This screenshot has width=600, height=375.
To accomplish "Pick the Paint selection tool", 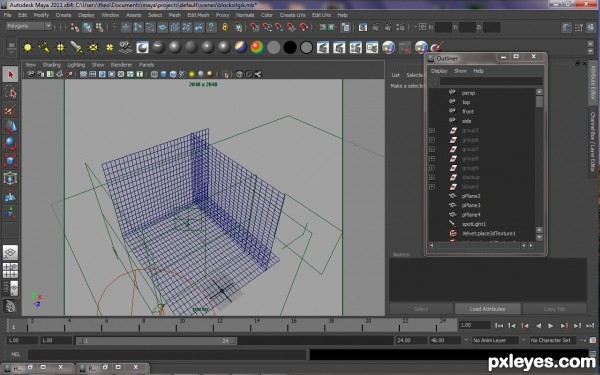I will pos(10,110).
